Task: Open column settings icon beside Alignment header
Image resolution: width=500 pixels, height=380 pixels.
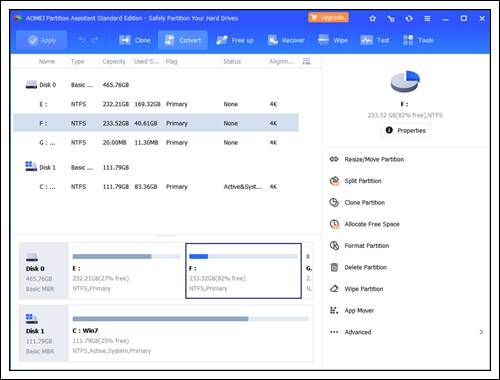Action: (x=306, y=61)
